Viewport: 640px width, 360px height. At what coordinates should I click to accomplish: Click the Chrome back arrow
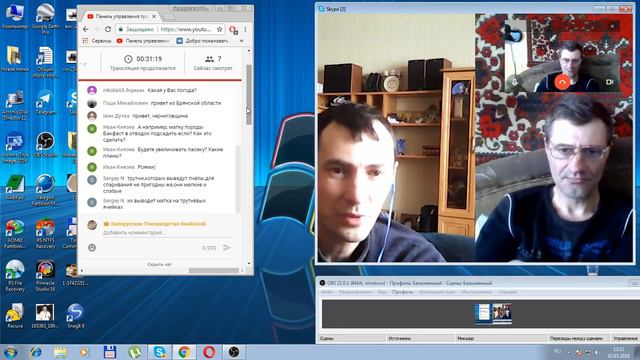coord(85,29)
